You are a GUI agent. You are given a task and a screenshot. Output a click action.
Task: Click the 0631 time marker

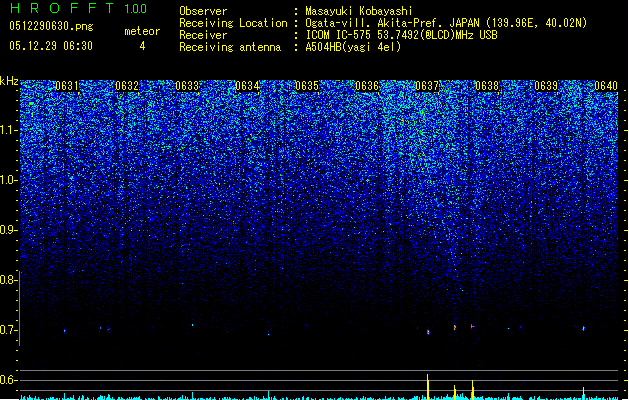[x=67, y=86]
